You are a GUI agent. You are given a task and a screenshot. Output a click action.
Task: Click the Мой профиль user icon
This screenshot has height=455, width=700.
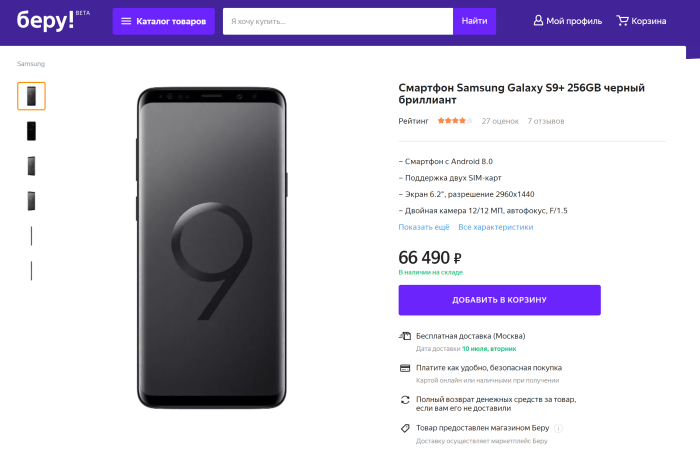click(538, 21)
